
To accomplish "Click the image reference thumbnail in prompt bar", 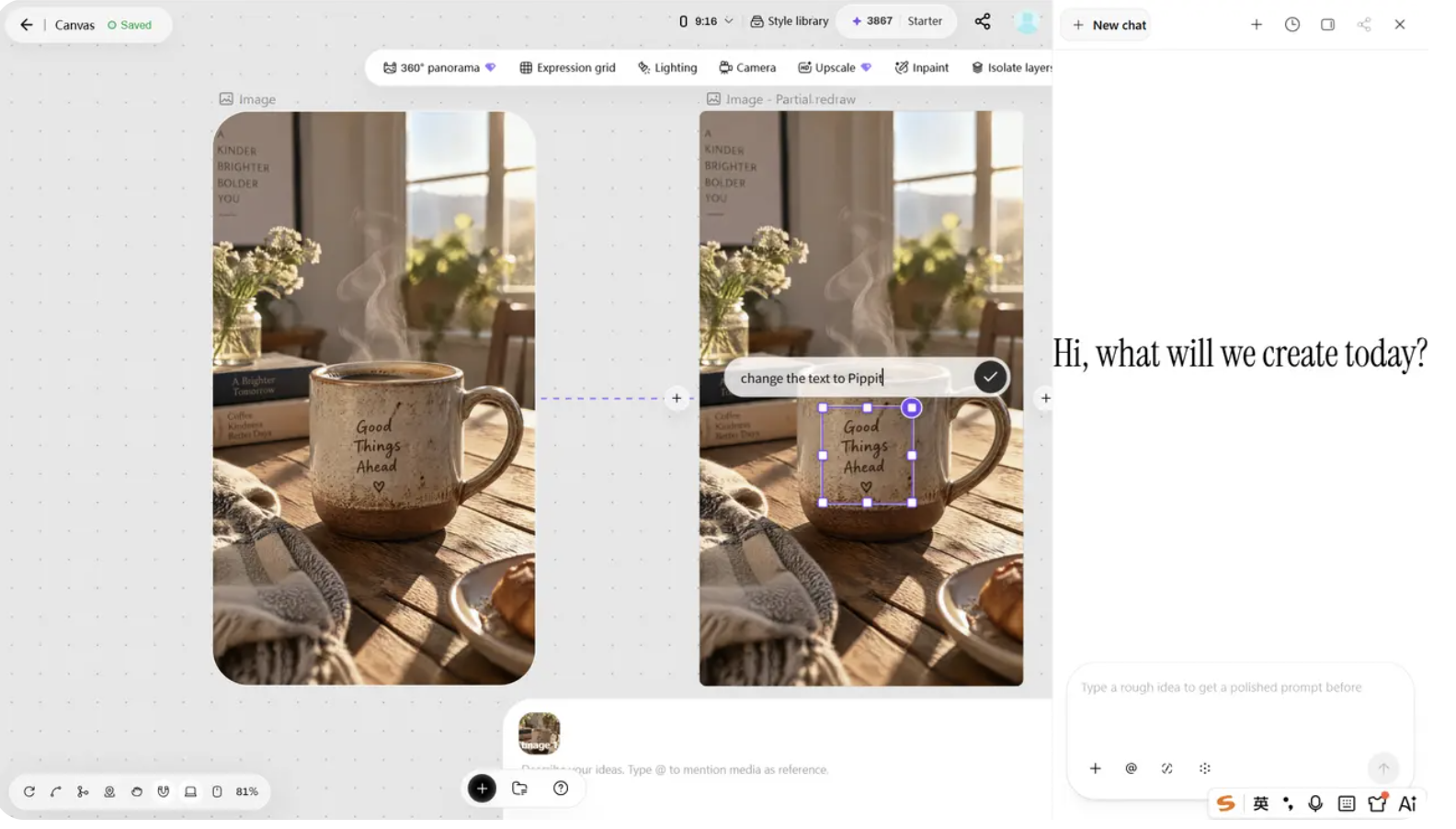I will point(539,733).
